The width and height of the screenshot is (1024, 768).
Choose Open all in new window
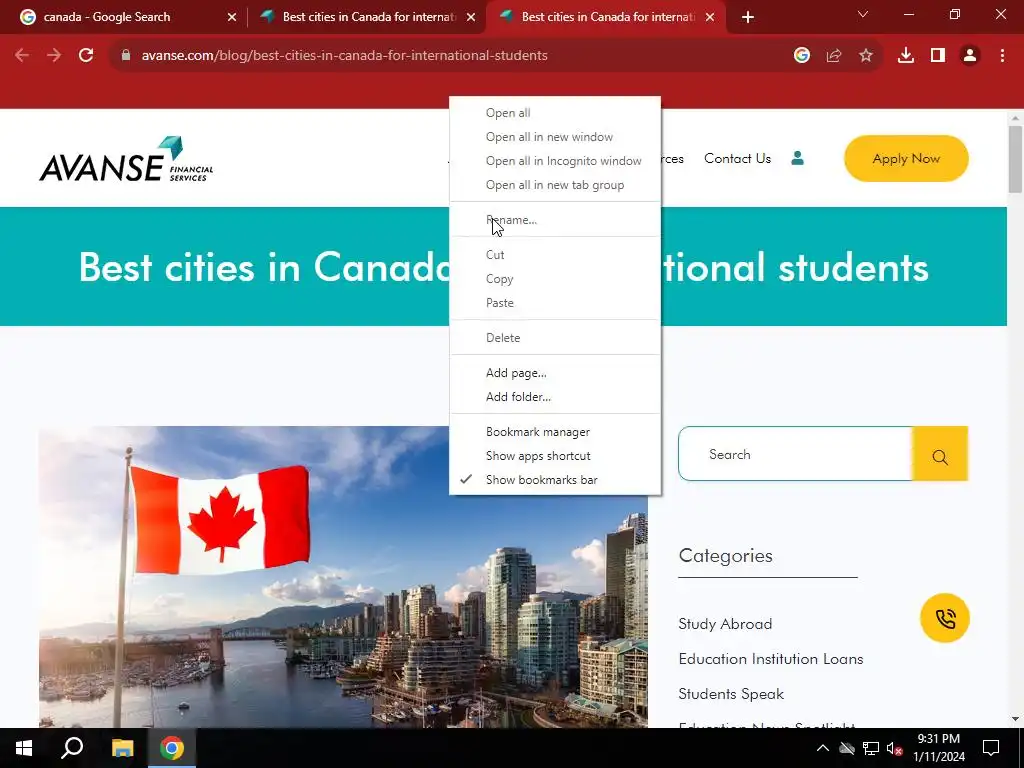click(555, 137)
